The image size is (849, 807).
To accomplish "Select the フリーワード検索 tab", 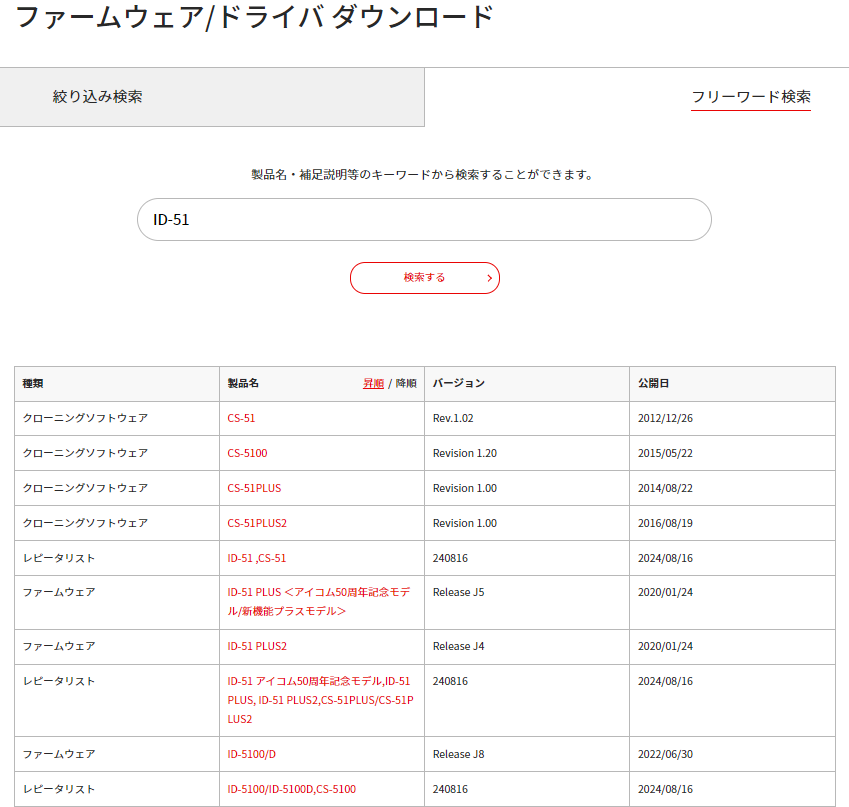I will 750,97.
